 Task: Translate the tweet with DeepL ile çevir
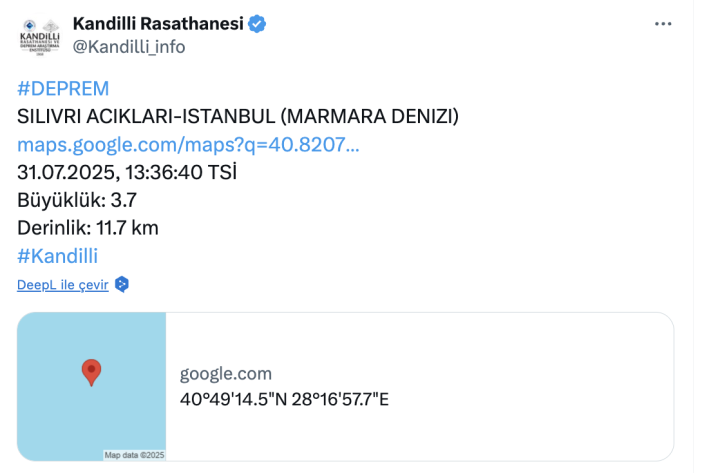click(62, 284)
